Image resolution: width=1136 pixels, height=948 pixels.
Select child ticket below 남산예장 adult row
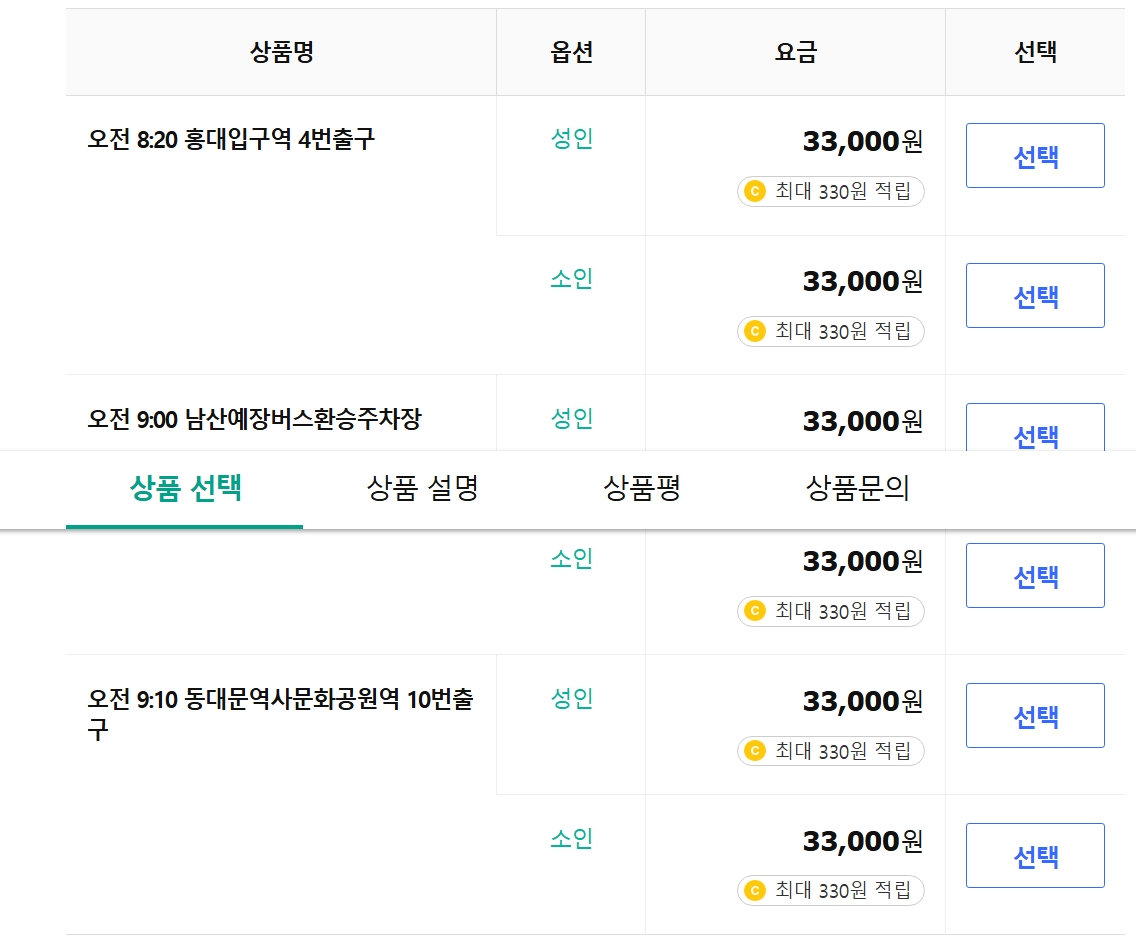coord(1035,575)
